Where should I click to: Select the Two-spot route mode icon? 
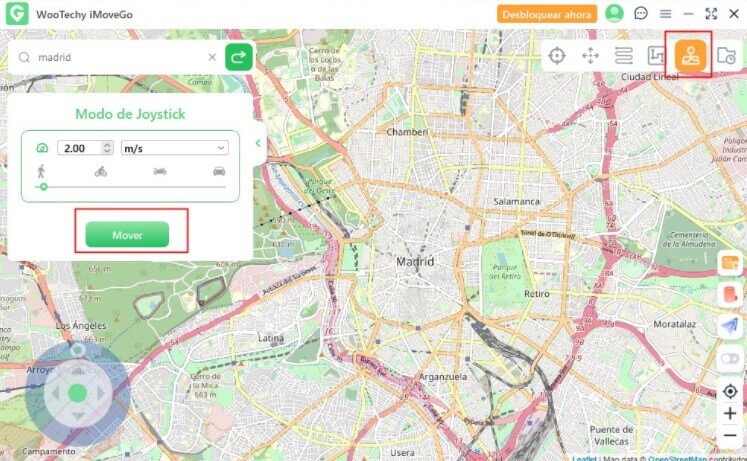point(623,55)
